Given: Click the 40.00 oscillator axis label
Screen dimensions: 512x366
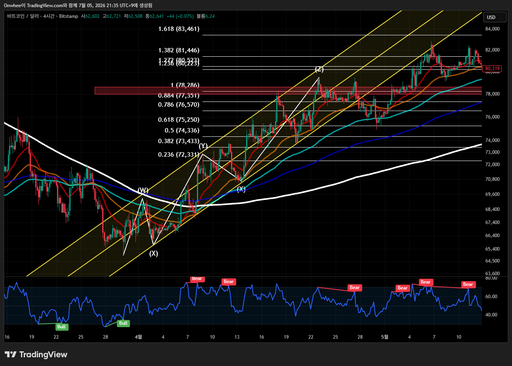Looking at the screenshot, I should click(x=491, y=315).
